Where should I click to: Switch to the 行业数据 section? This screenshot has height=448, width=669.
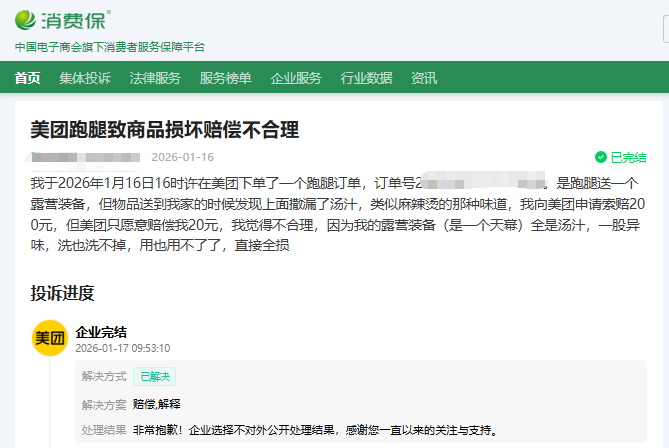coord(366,78)
